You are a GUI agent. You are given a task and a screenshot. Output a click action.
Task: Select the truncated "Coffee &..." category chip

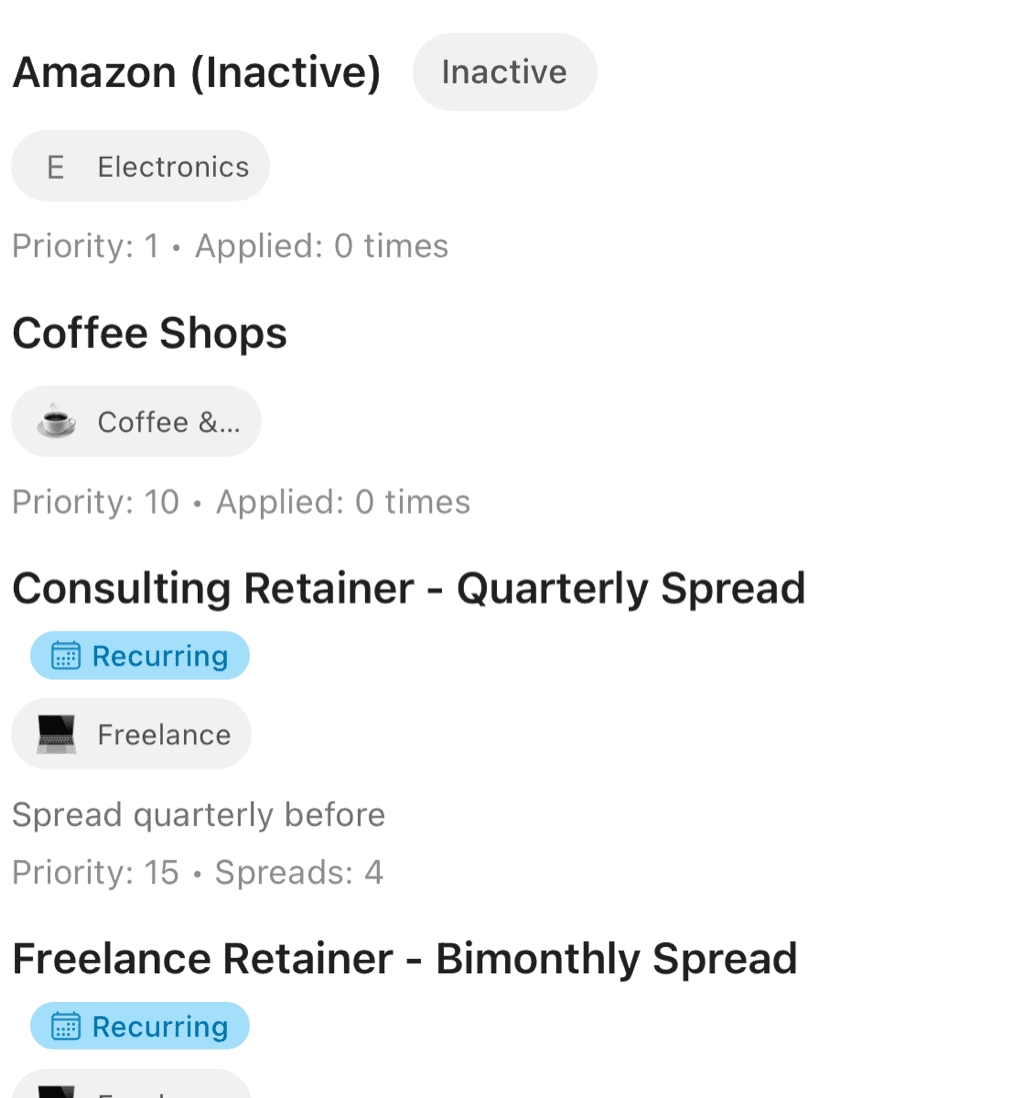coord(168,423)
